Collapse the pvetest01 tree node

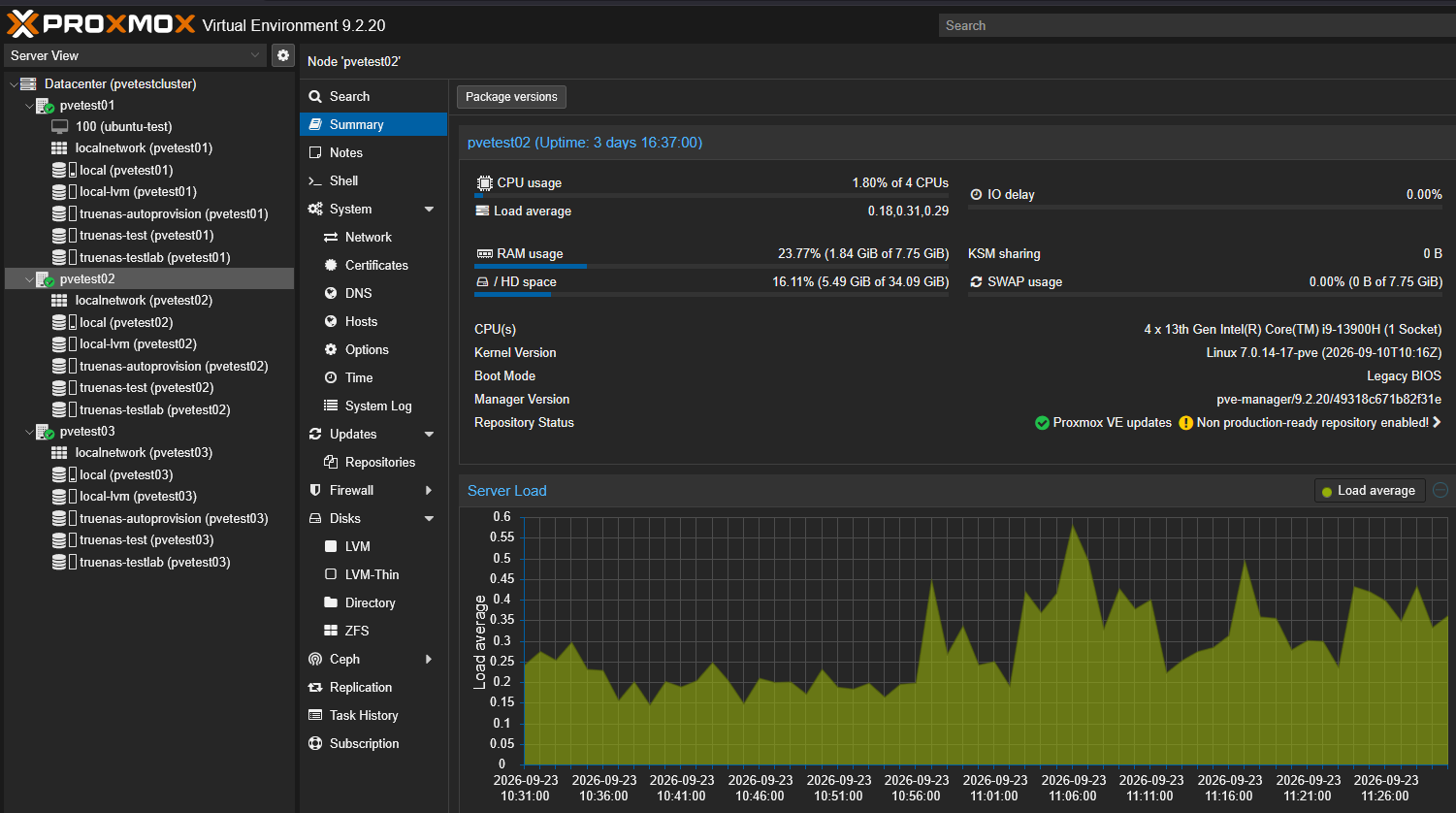click(28, 106)
